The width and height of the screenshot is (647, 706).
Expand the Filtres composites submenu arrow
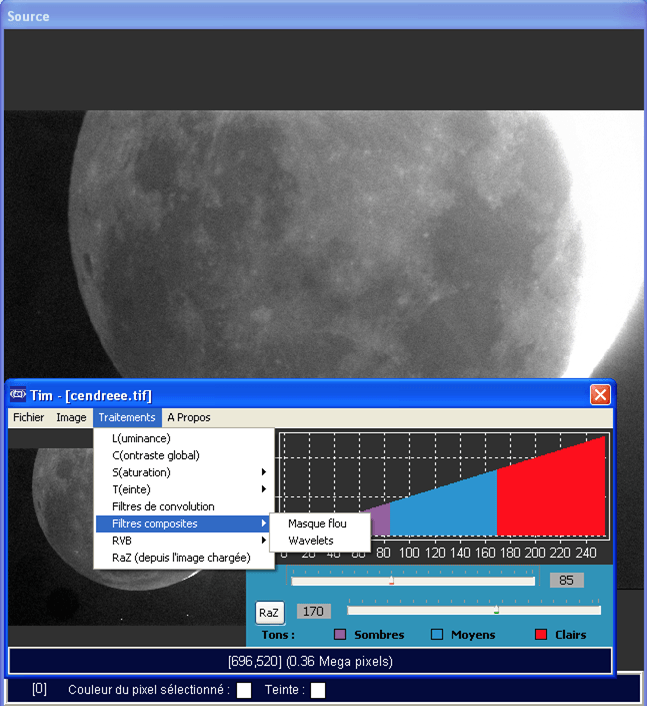click(264, 523)
